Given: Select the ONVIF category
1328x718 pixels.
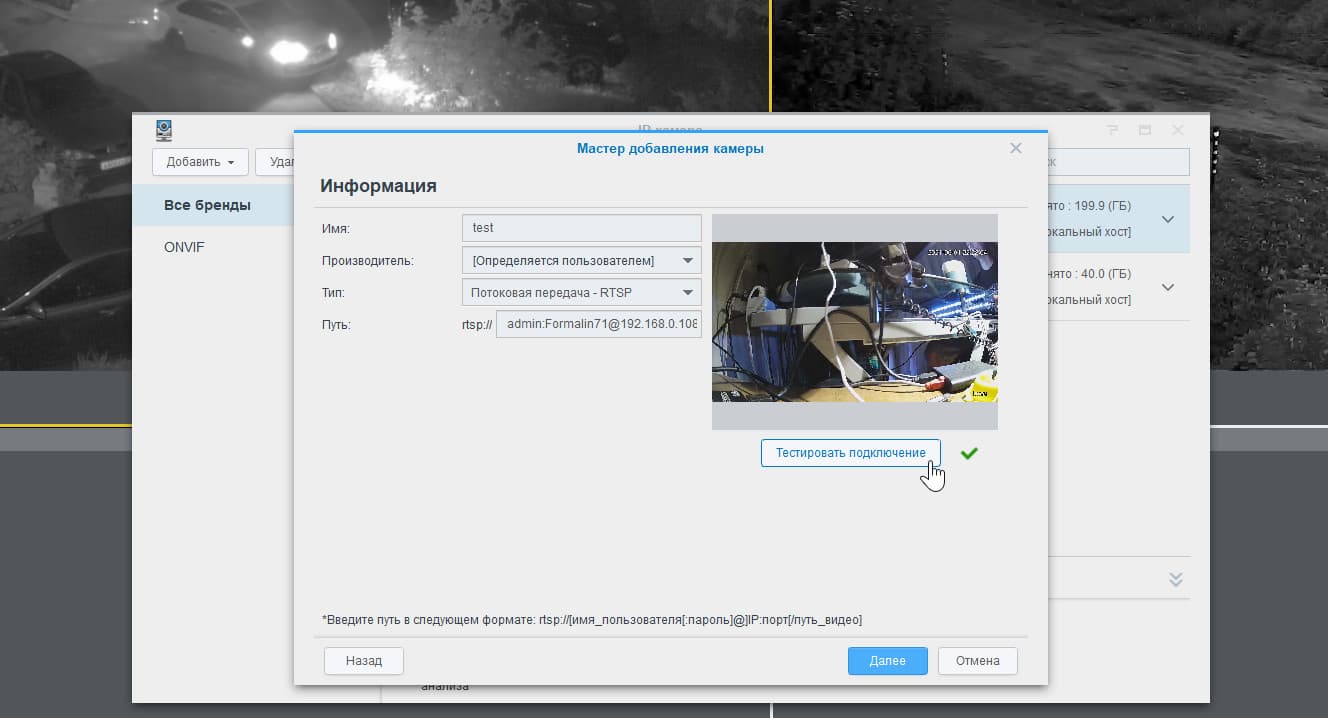Looking at the screenshot, I should coord(184,246).
